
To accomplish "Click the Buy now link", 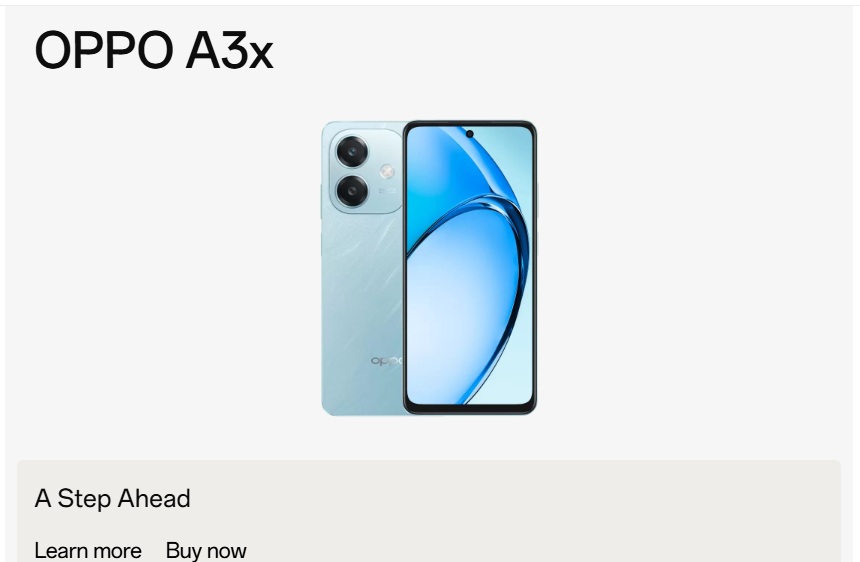I will (x=206, y=550).
